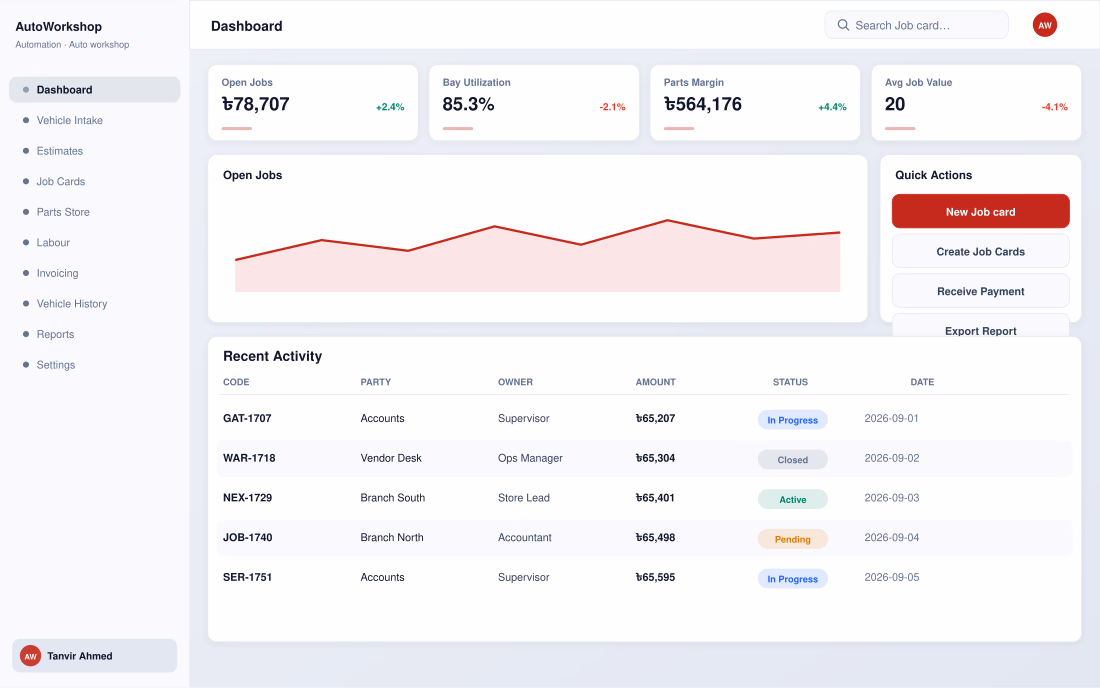The image size is (1100, 688).
Task: Click the Pending status badge
Action: [x=793, y=539]
